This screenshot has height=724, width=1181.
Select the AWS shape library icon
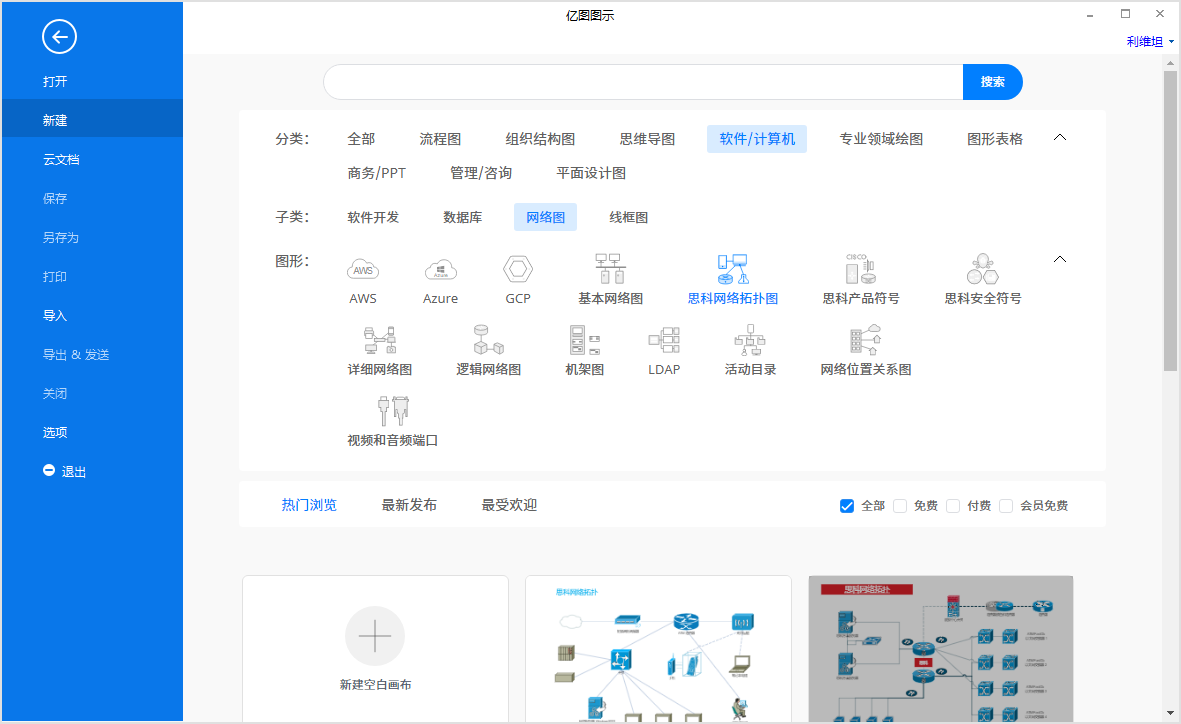(x=363, y=270)
